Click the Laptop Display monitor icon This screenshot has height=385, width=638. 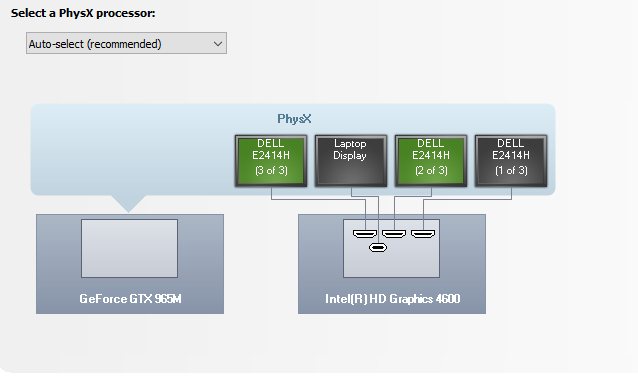(351, 161)
